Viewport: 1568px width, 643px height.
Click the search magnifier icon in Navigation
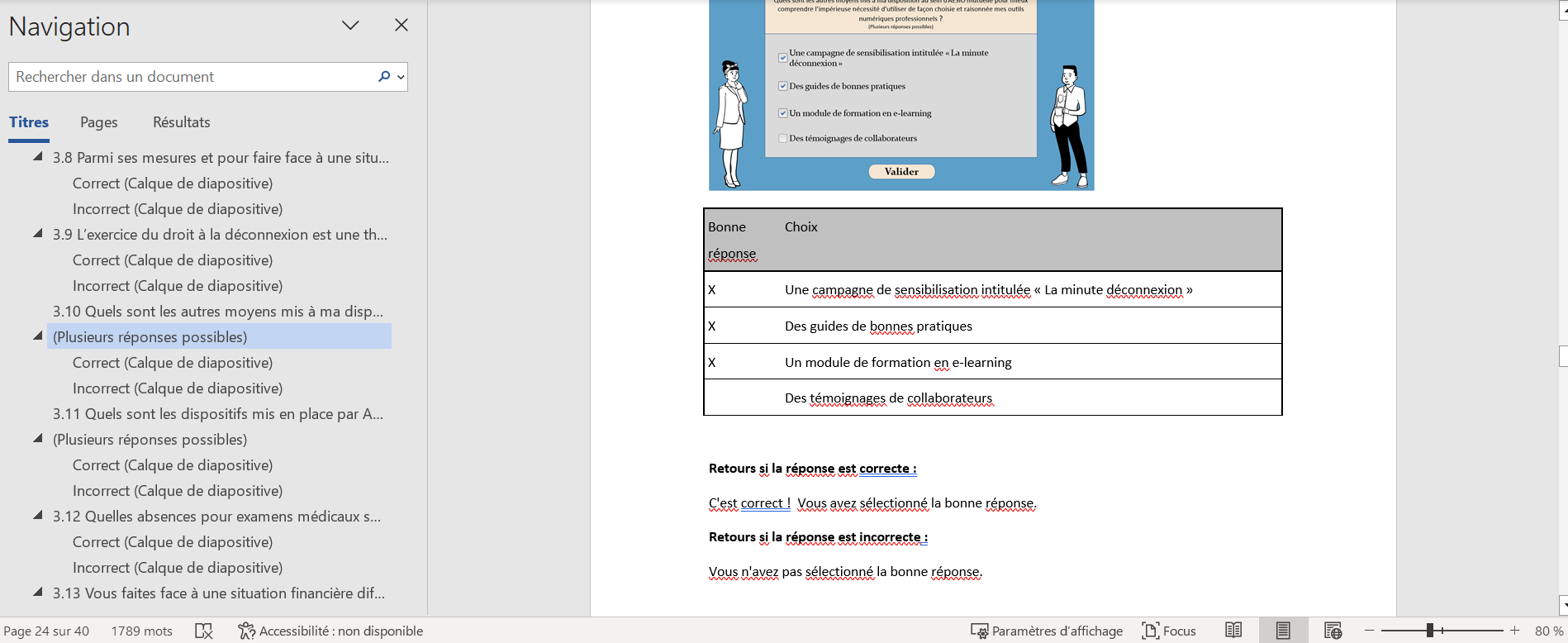tap(383, 77)
